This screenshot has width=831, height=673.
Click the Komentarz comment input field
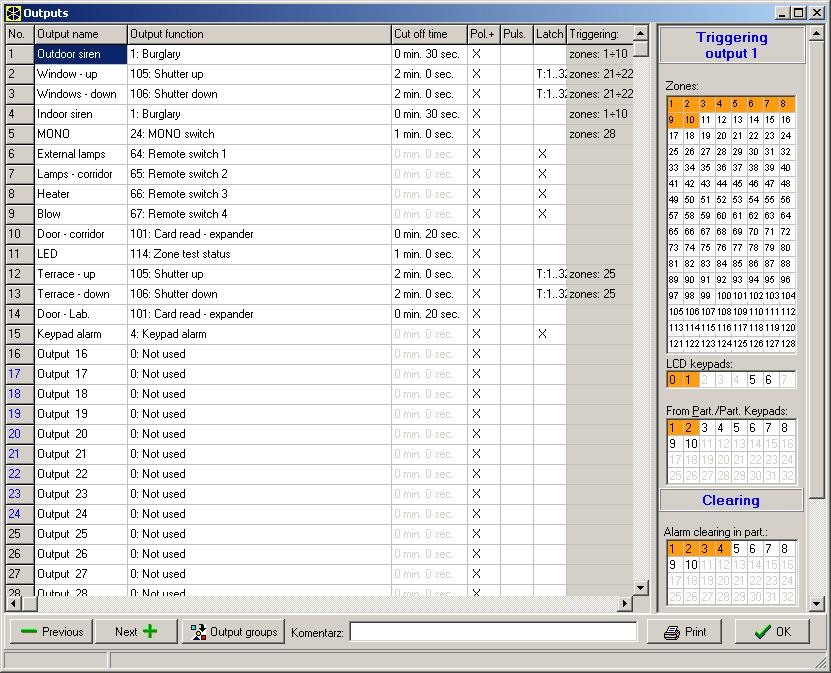493,632
